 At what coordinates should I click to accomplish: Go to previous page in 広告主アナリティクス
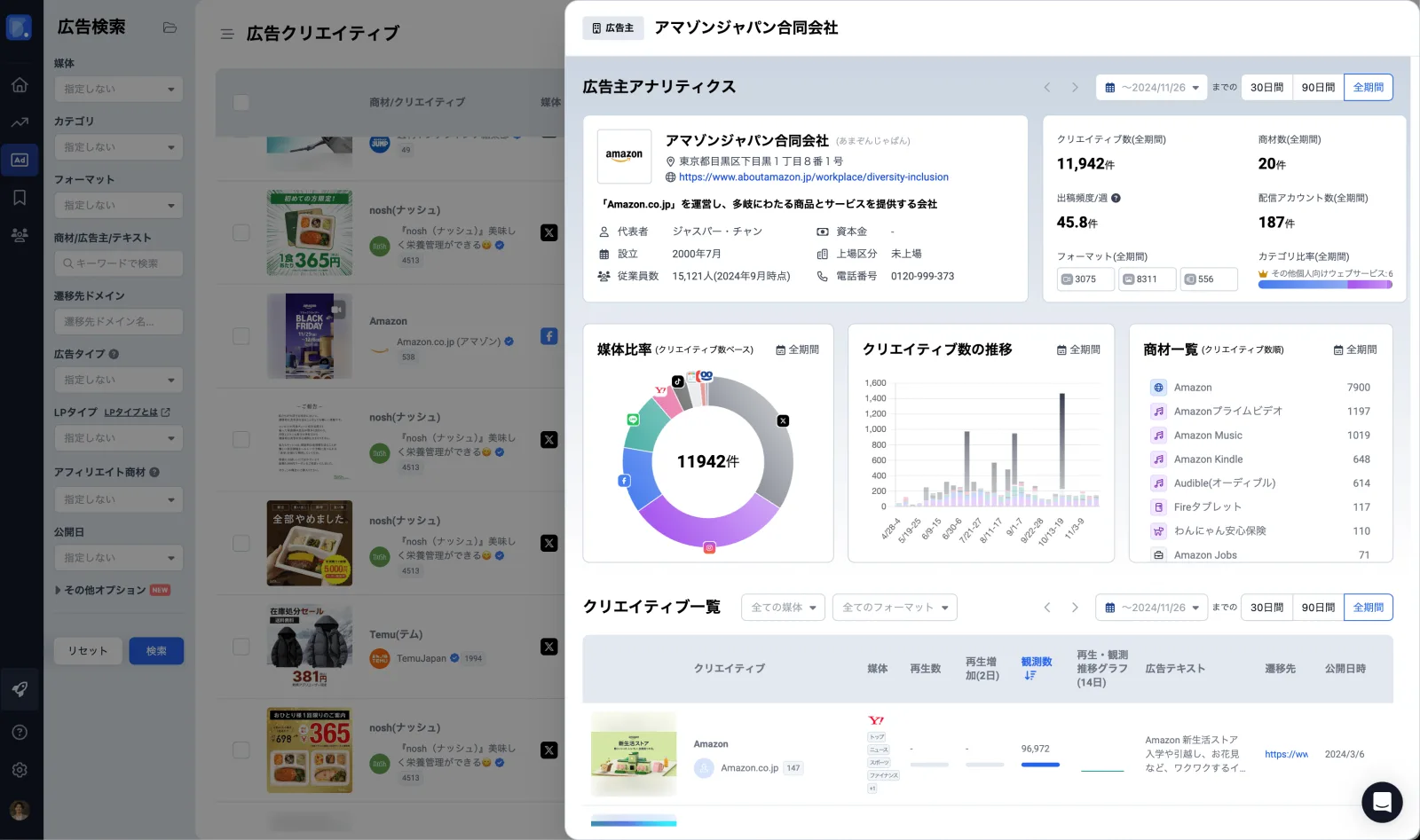1047,87
